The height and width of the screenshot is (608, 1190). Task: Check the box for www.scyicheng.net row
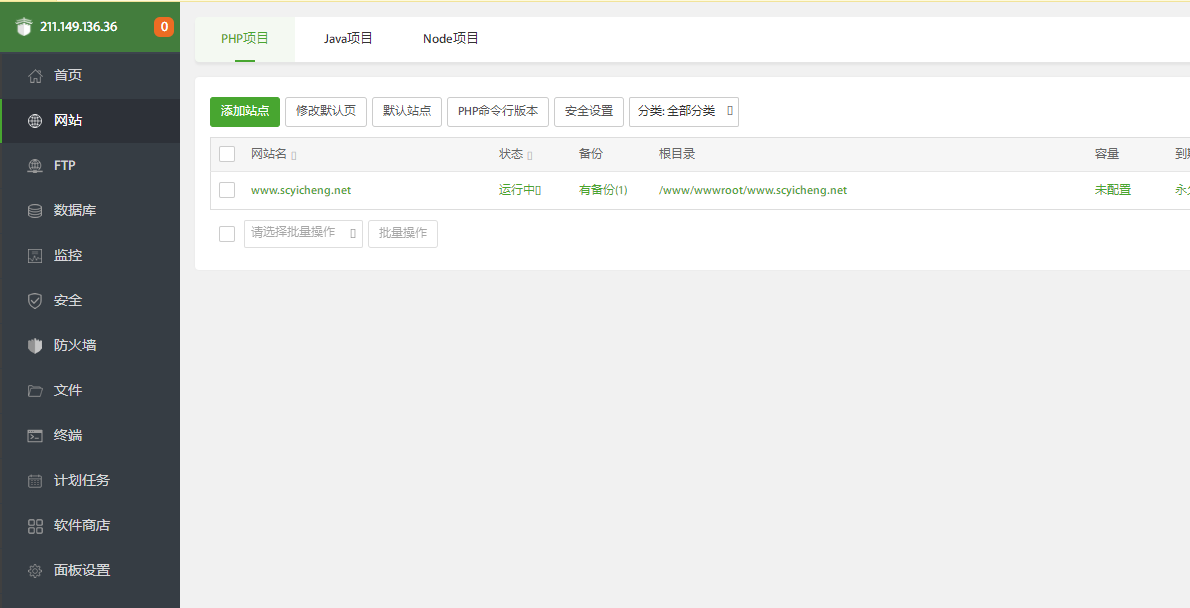[227, 190]
